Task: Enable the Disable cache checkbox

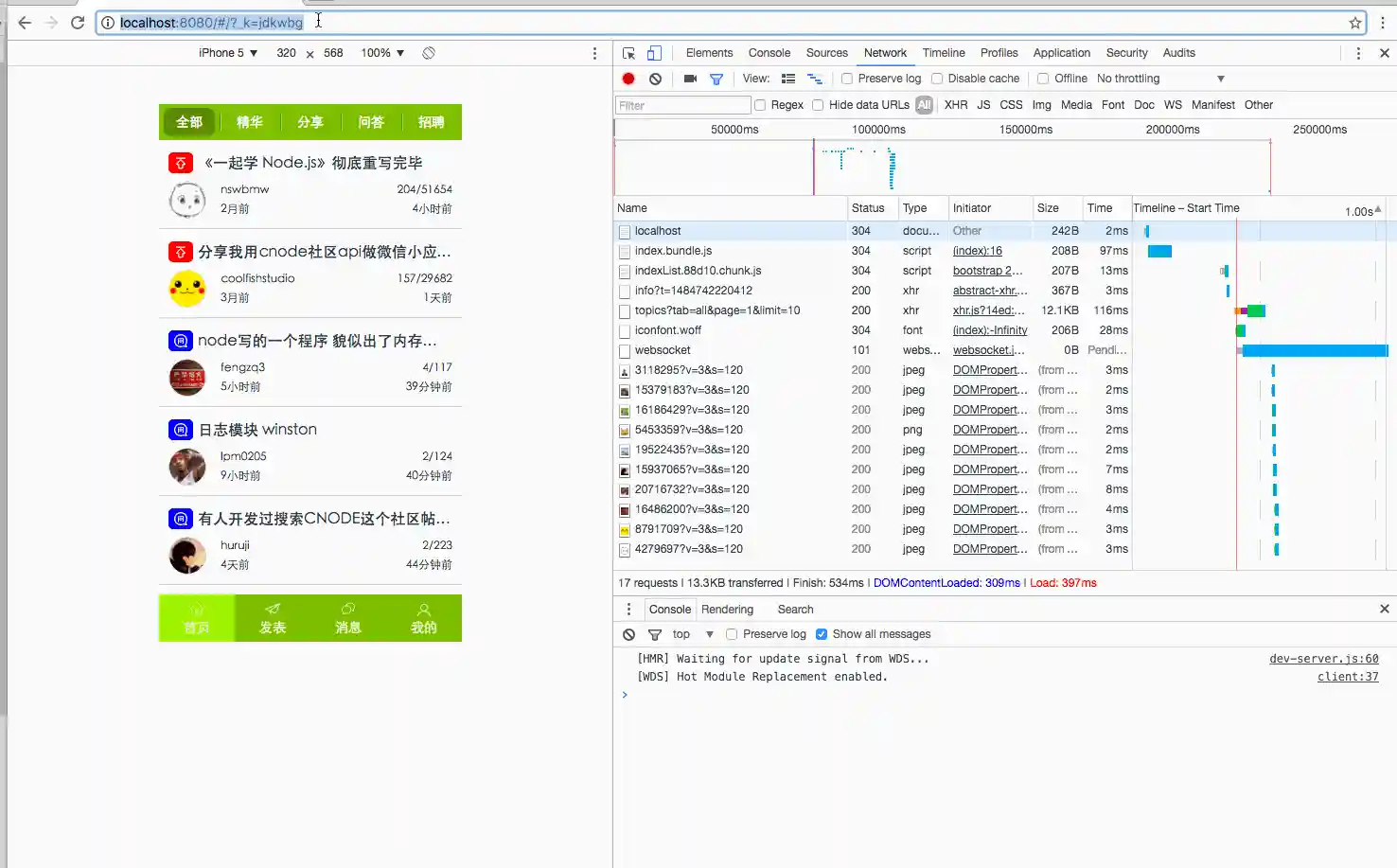Action: (937, 79)
